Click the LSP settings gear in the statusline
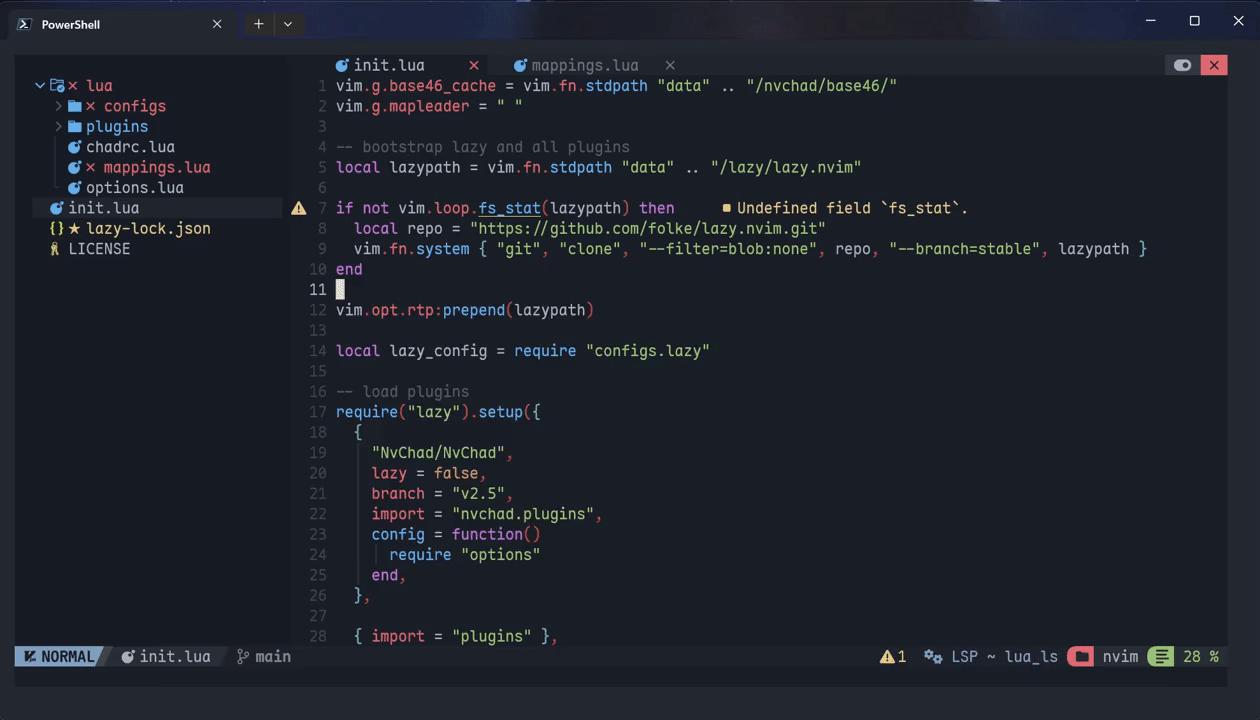Viewport: 1260px width, 720px height. point(933,656)
